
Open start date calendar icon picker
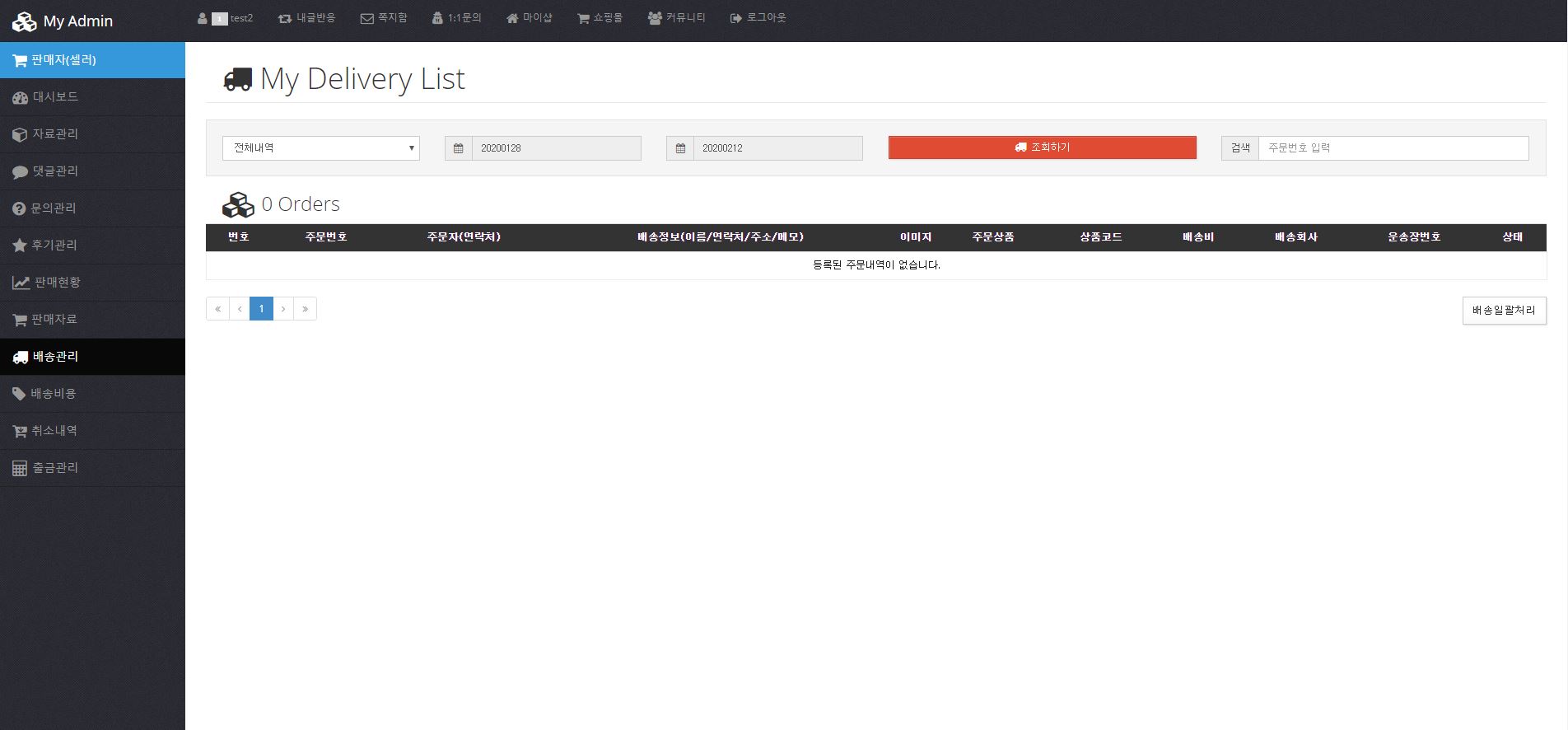pos(459,148)
